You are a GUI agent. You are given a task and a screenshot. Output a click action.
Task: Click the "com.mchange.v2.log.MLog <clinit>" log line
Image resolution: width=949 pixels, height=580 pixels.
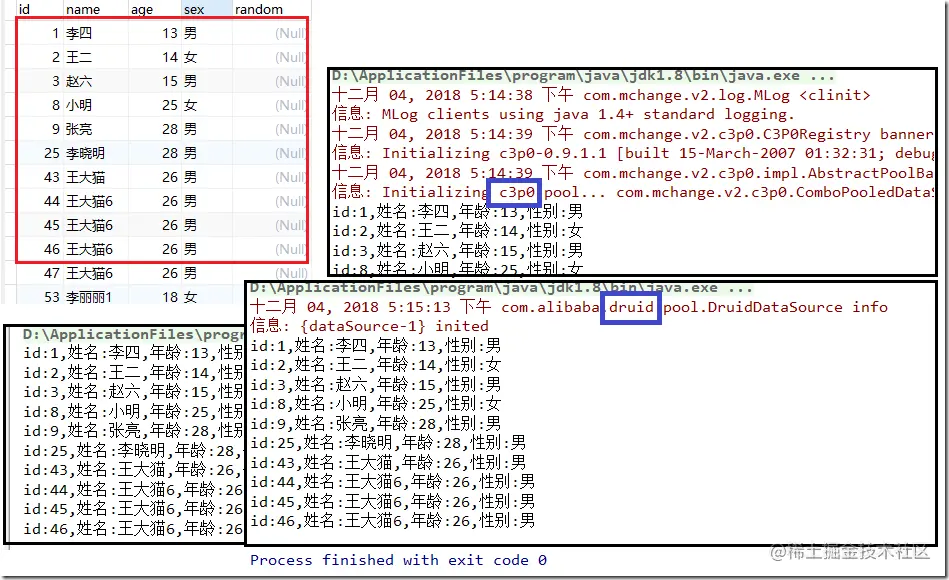(601, 95)
